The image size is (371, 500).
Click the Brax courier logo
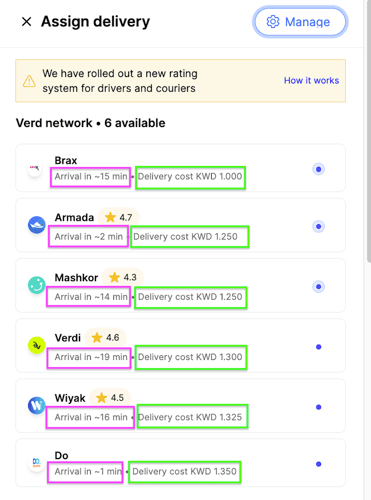[x=35, y=168]
